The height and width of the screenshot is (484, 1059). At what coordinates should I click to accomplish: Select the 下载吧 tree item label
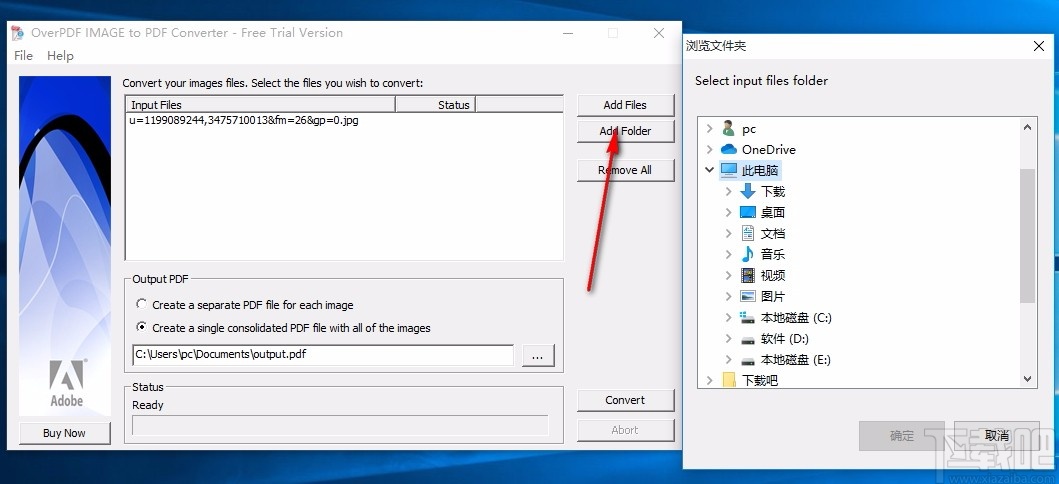[760, 381]
